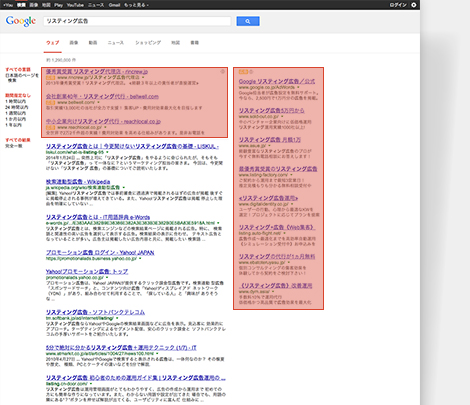
Task: Open the ショッピング tab
Action: pos(148,43)
